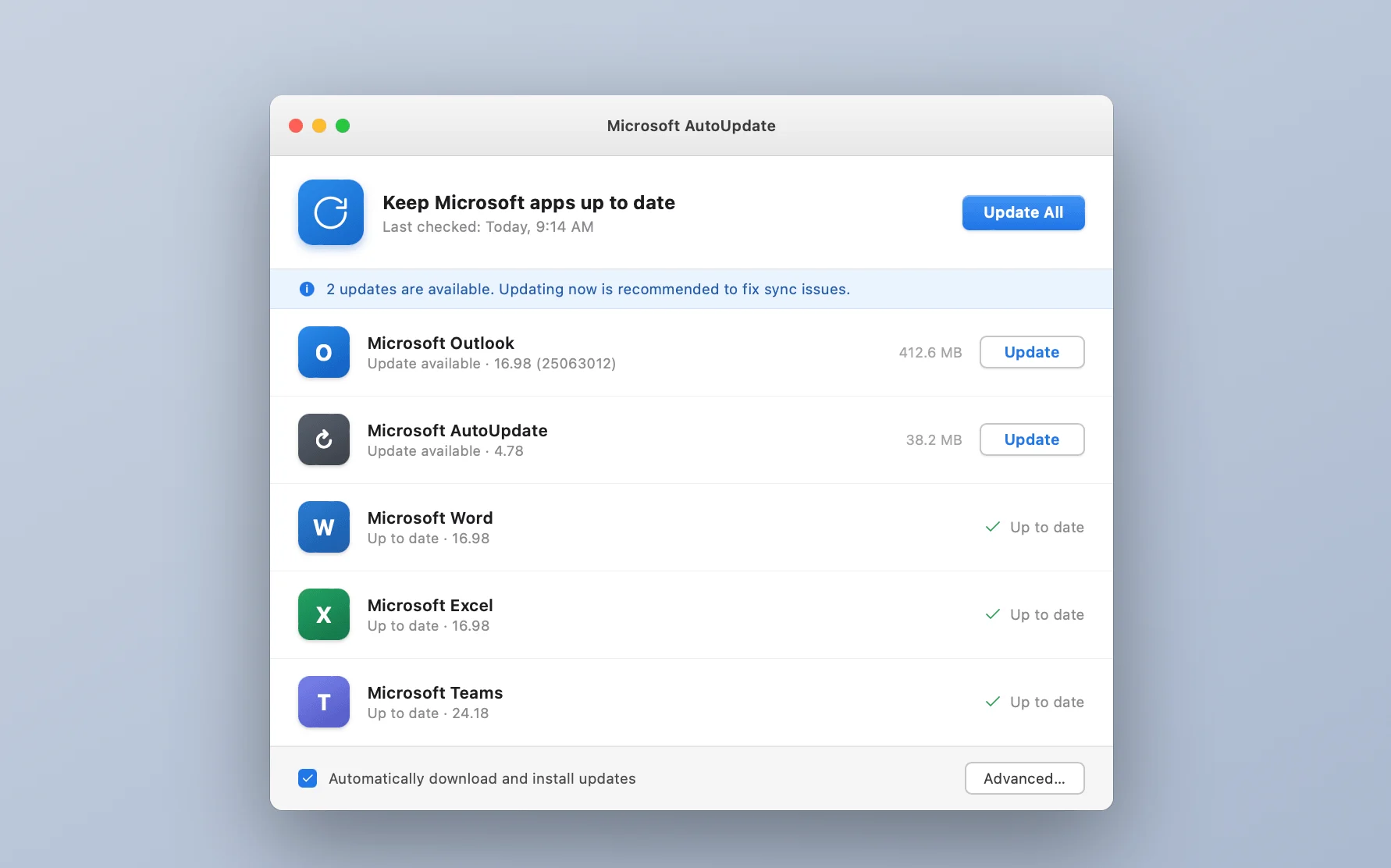Click the Microsoft Word app icon
Screen dimensions: 1391x868
point(324,527)
